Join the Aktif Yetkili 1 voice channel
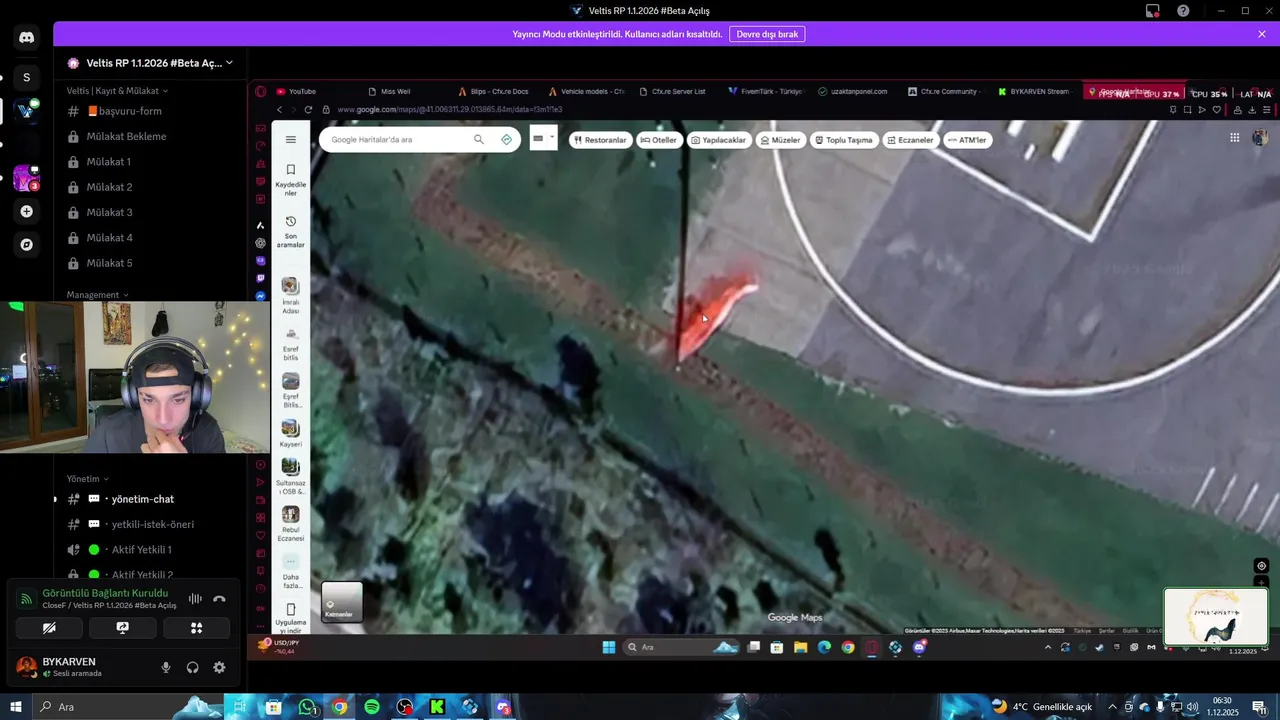This screenshot has width=1280, height=720. 141,550
